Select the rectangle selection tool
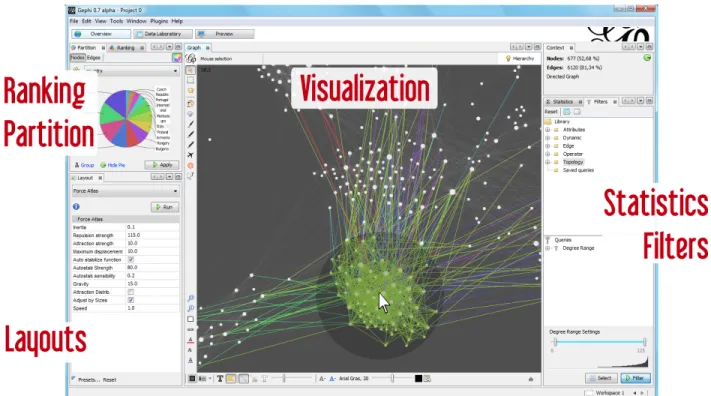Image resolution: width=711 pixels, height=396 pixels. [x=190, y=80]
